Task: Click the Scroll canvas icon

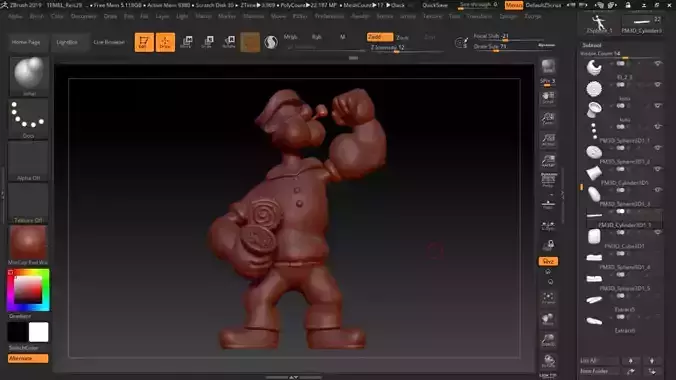Action: click(548, 97)
